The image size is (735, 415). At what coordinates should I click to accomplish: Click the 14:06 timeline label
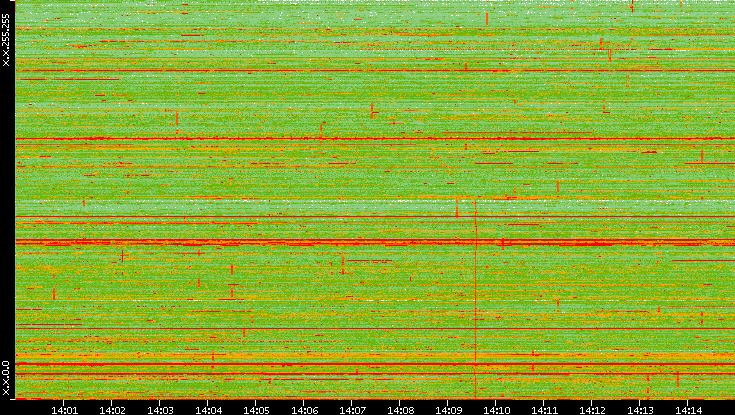[x=304, y=409]
